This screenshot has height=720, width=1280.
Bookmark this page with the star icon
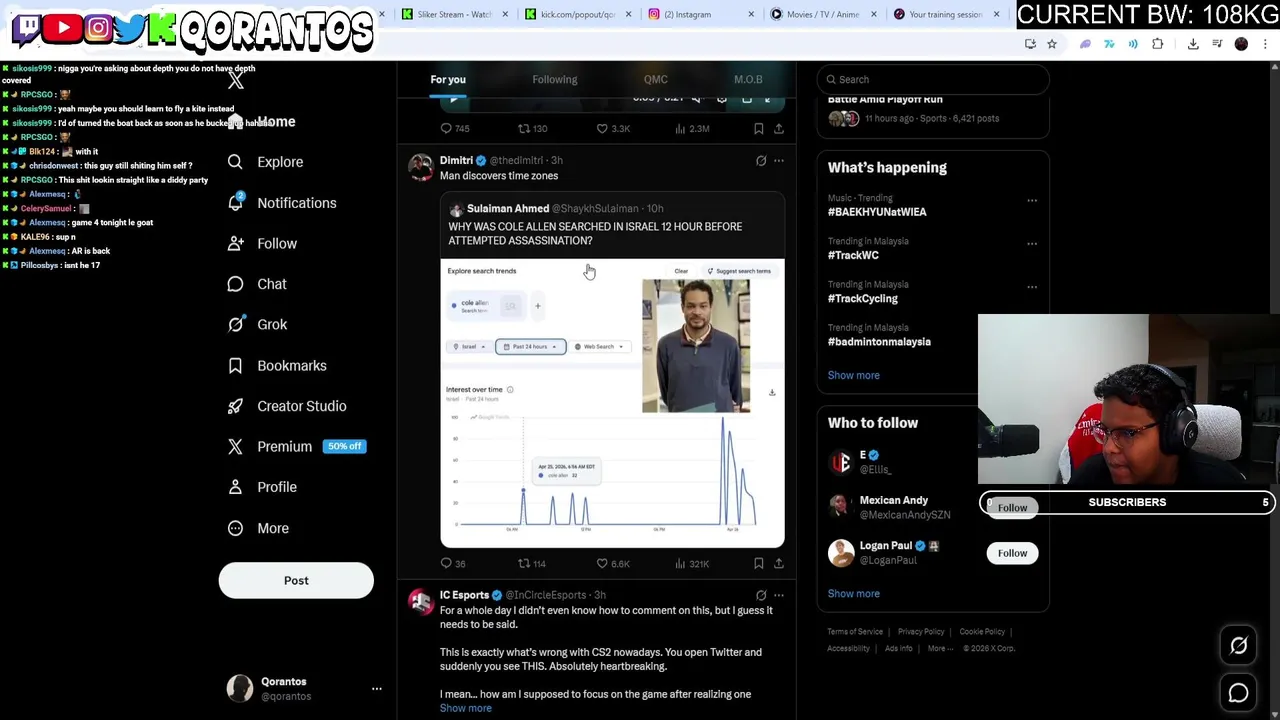1052,44
